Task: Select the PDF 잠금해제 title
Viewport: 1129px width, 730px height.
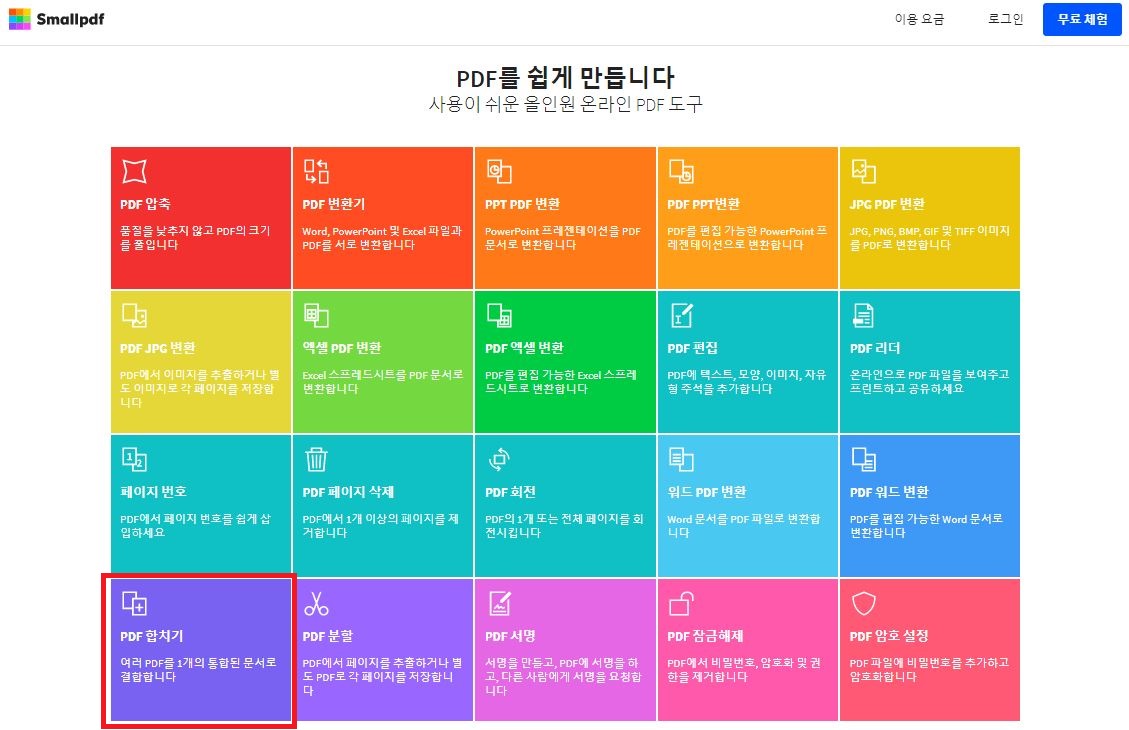Action: (x=705, y=636)
